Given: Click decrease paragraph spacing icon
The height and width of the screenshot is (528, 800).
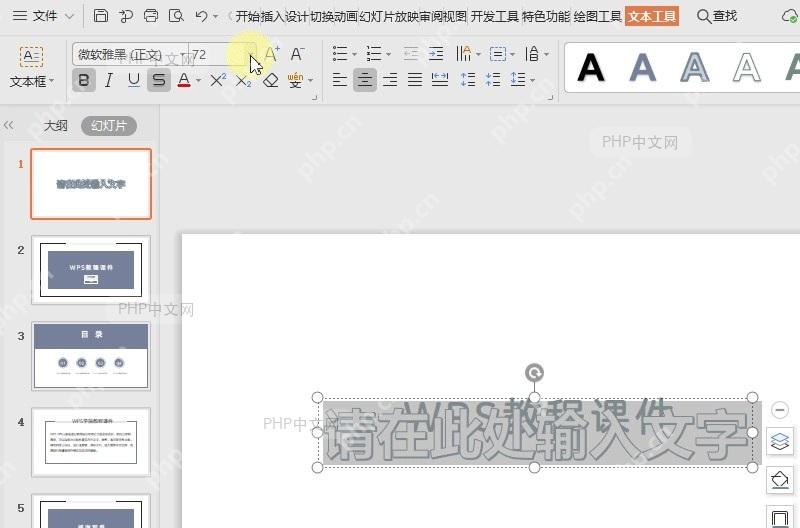Looking at the screenshot, I should 493,80.
